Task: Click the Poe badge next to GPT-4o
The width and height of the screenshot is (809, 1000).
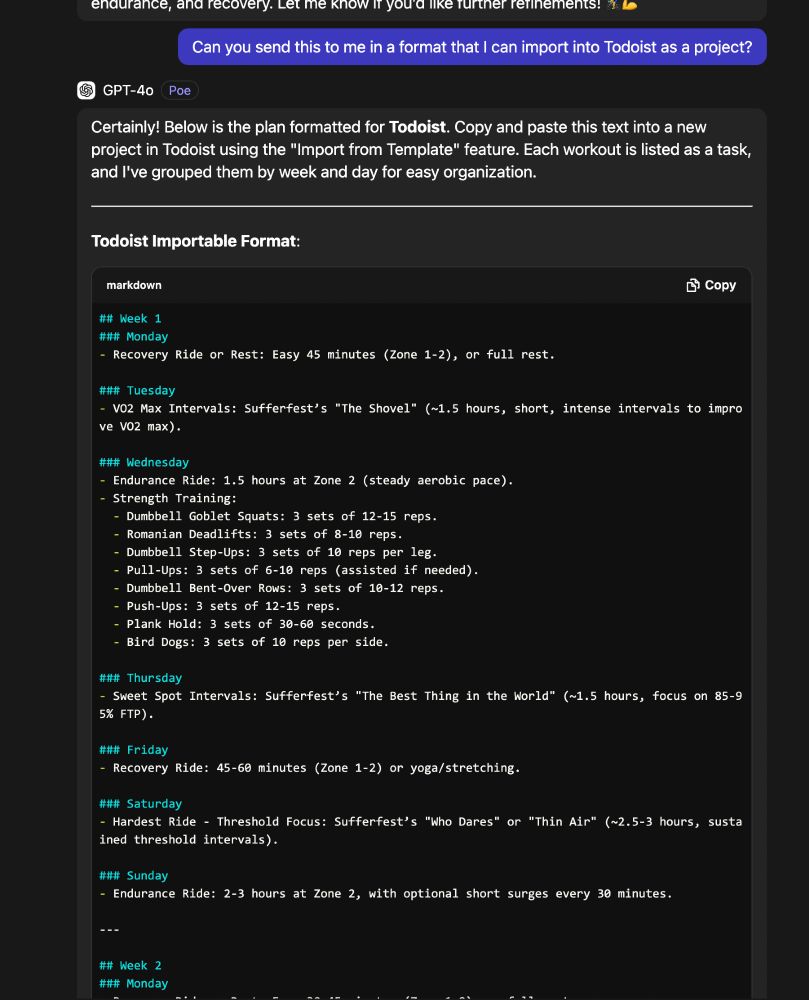Action: click(179, 90)
